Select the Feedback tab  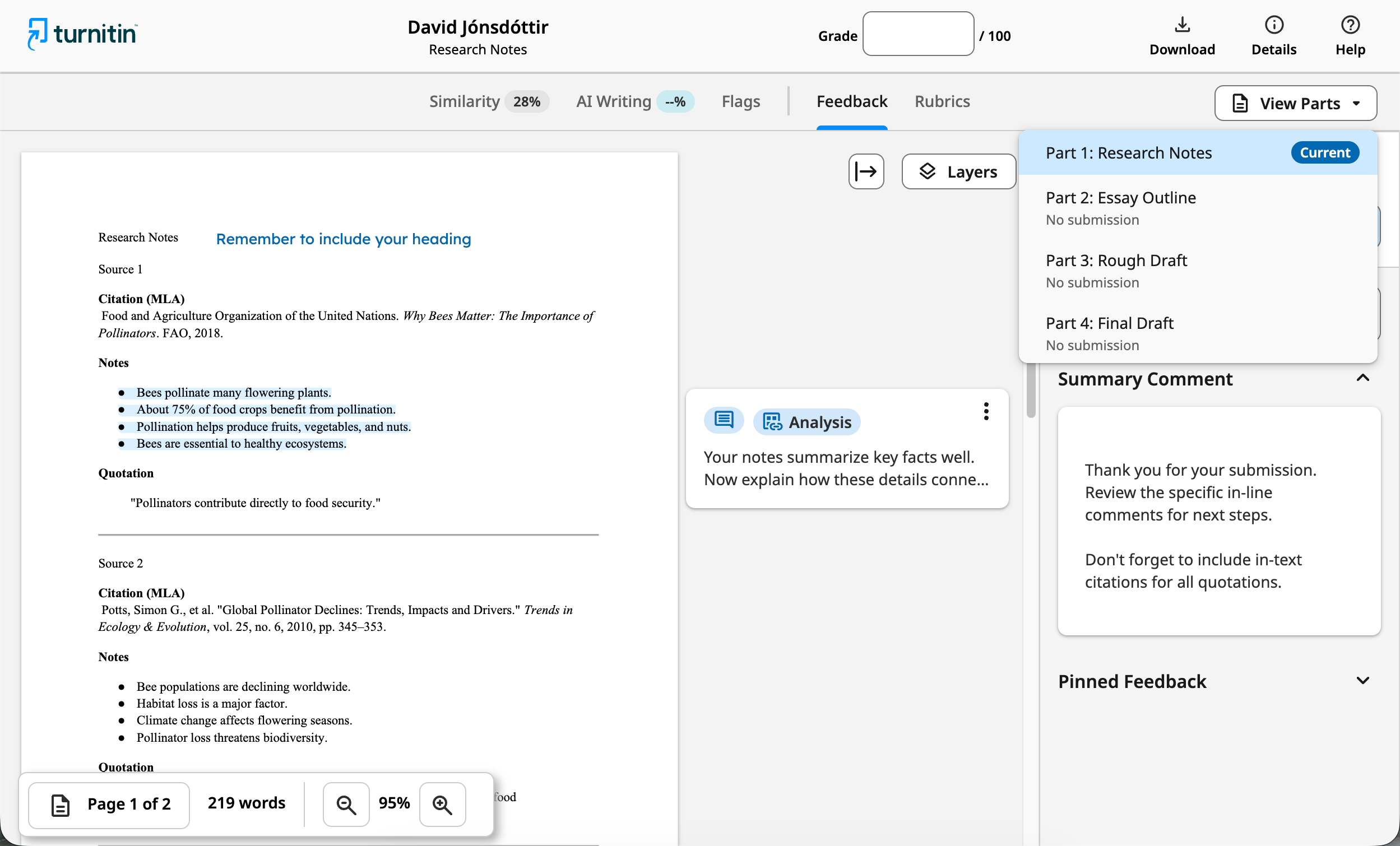(851, 102)
